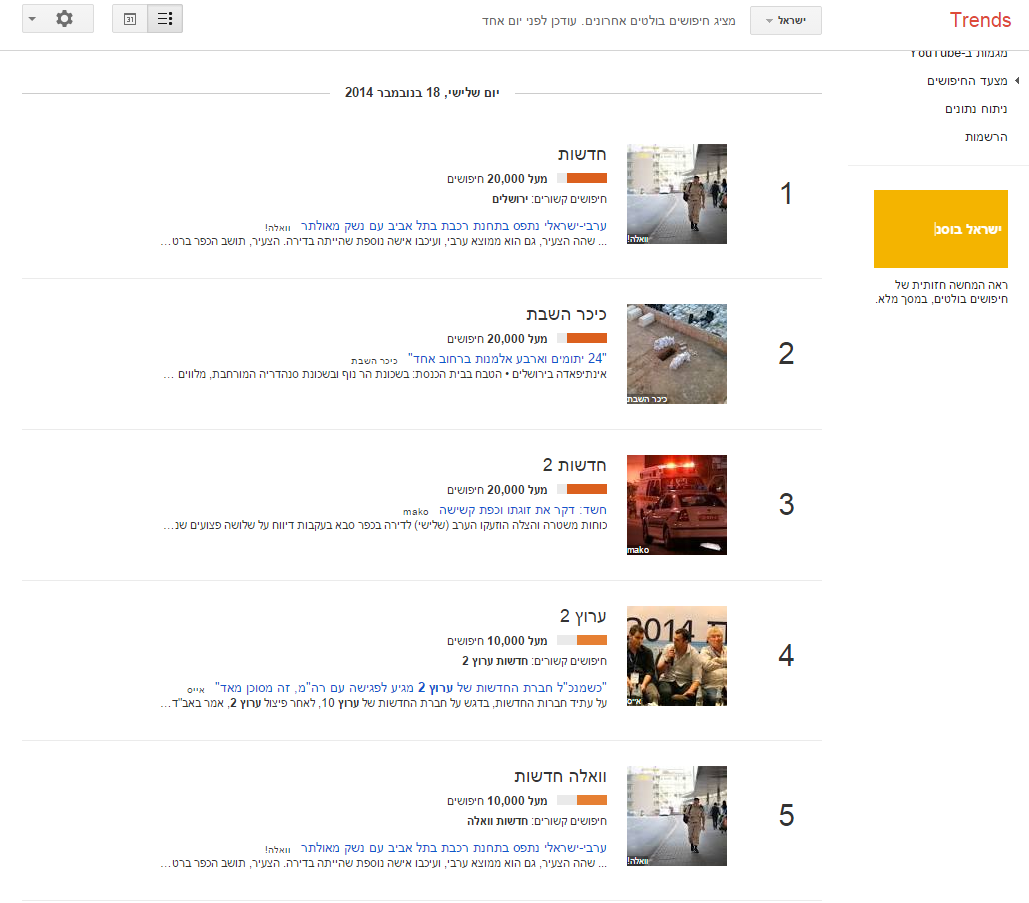
Task: Click the ערוץ 2 story thumbnail
Action: point(676,656)
